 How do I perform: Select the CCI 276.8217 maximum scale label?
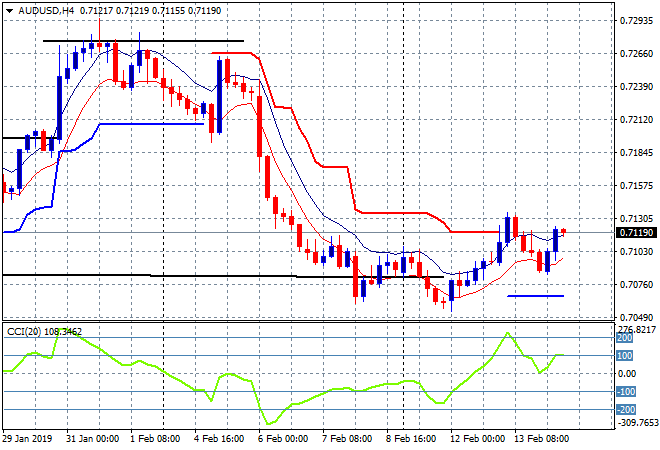click(637, 329)
